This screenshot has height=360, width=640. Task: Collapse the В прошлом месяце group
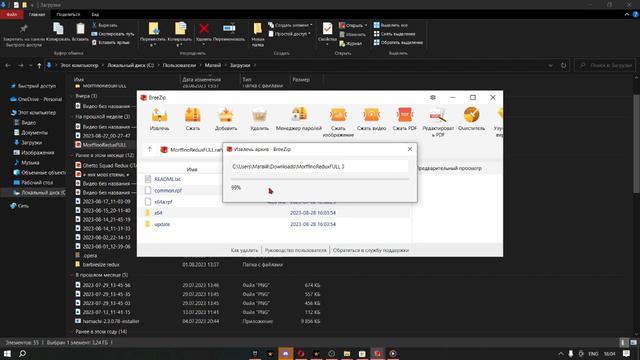point(72,275)
